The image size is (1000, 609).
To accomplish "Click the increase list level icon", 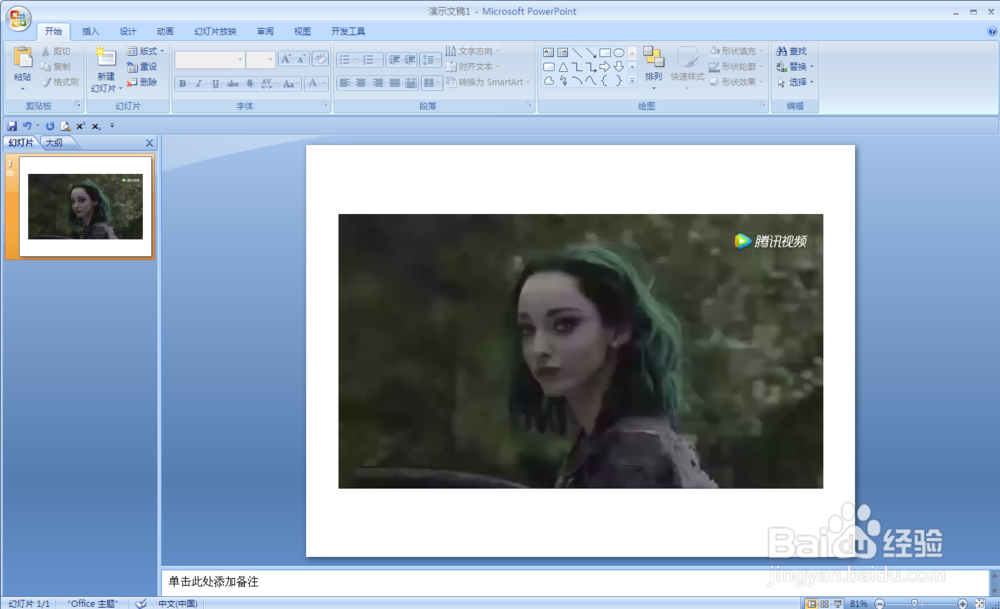I will (409, 59).
